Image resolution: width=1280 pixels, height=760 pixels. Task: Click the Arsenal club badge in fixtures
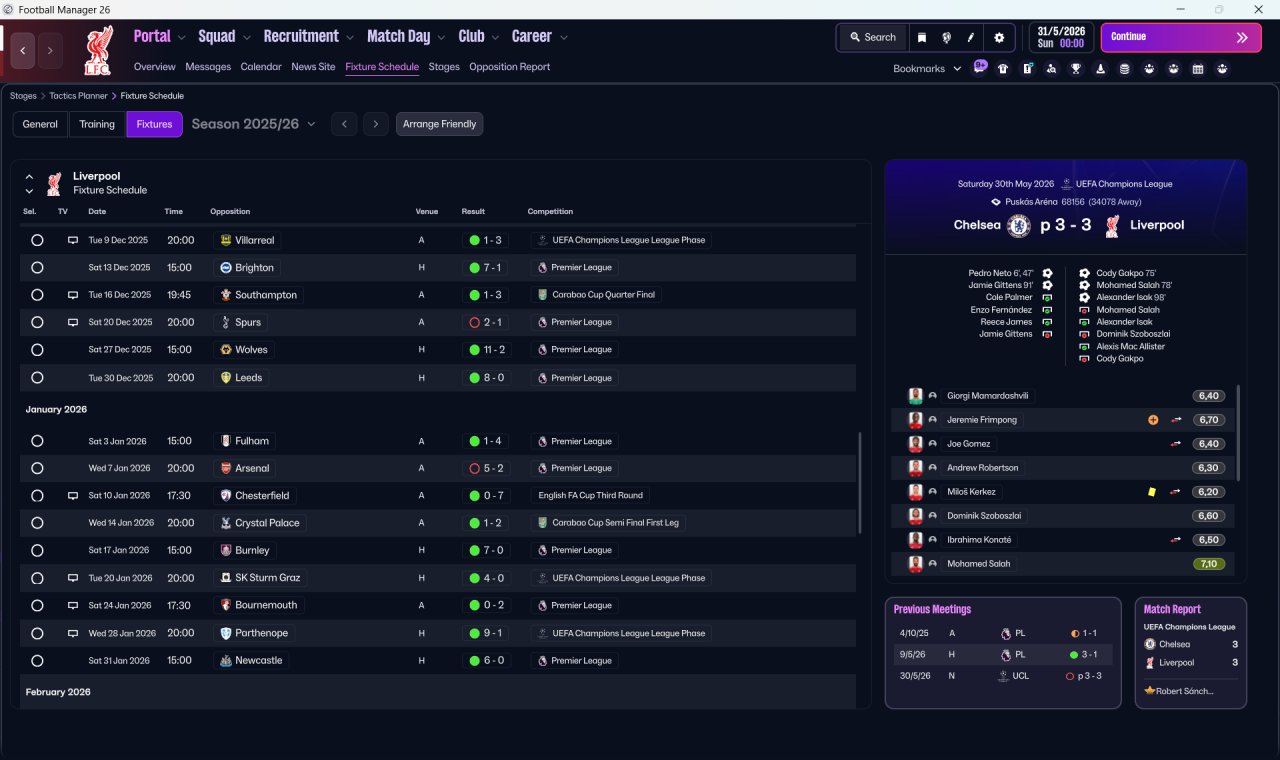(226, 468)
